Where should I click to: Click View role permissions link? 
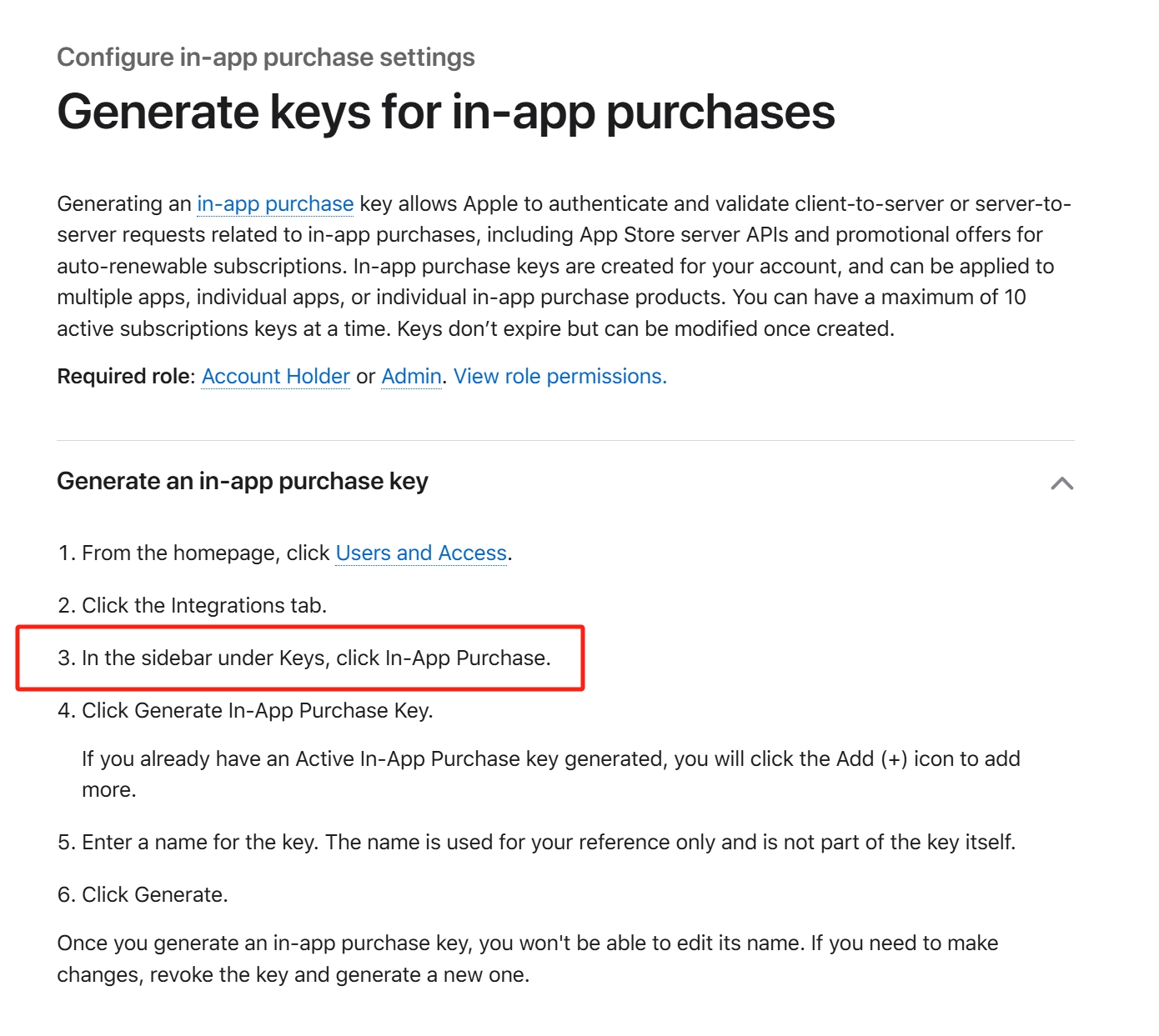click(560, 377)
